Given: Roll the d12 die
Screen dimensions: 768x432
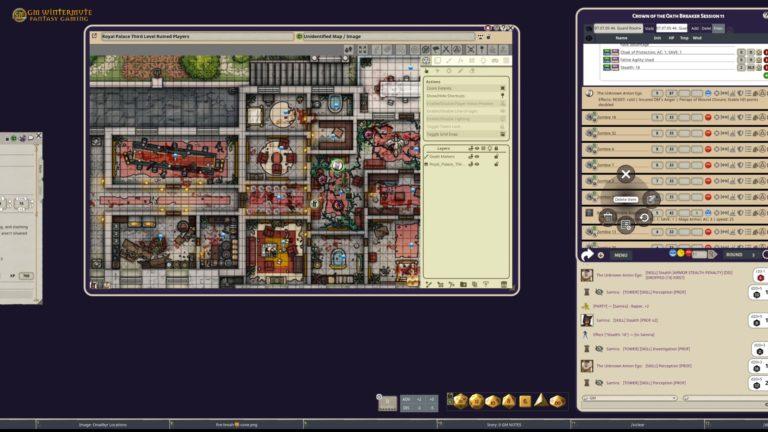Looking at the screenshot, I should tap(476, 402).
